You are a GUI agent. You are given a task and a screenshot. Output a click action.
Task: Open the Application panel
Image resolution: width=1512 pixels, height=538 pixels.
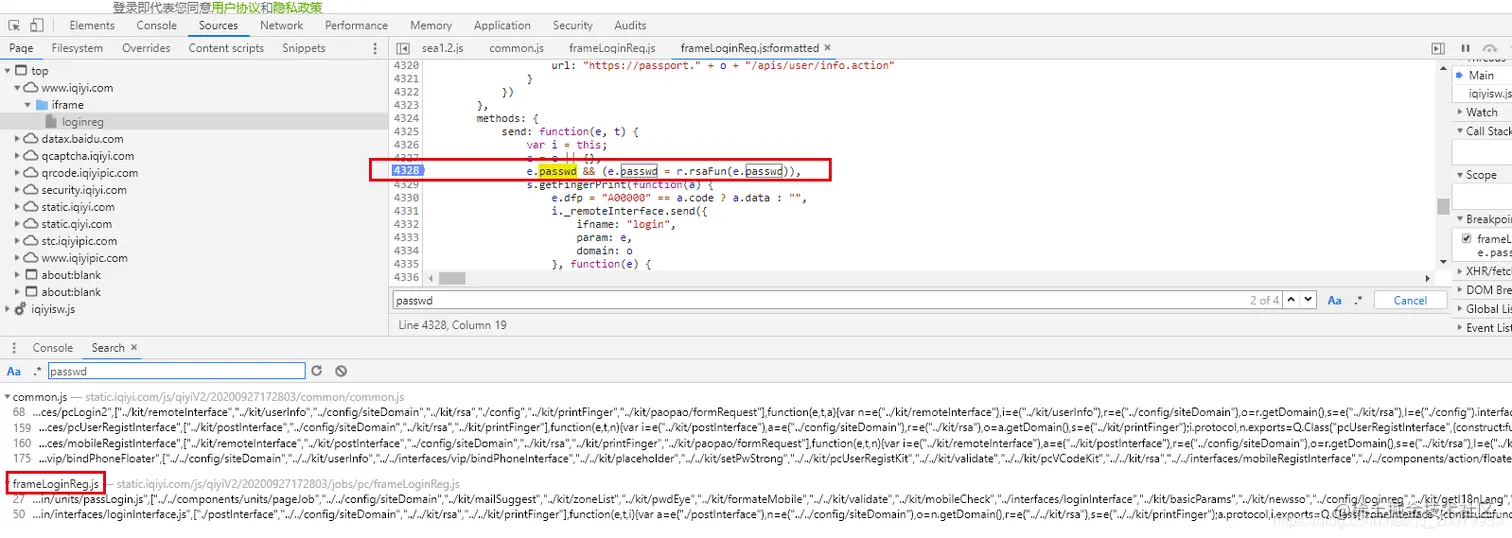(x=502, y=25)
